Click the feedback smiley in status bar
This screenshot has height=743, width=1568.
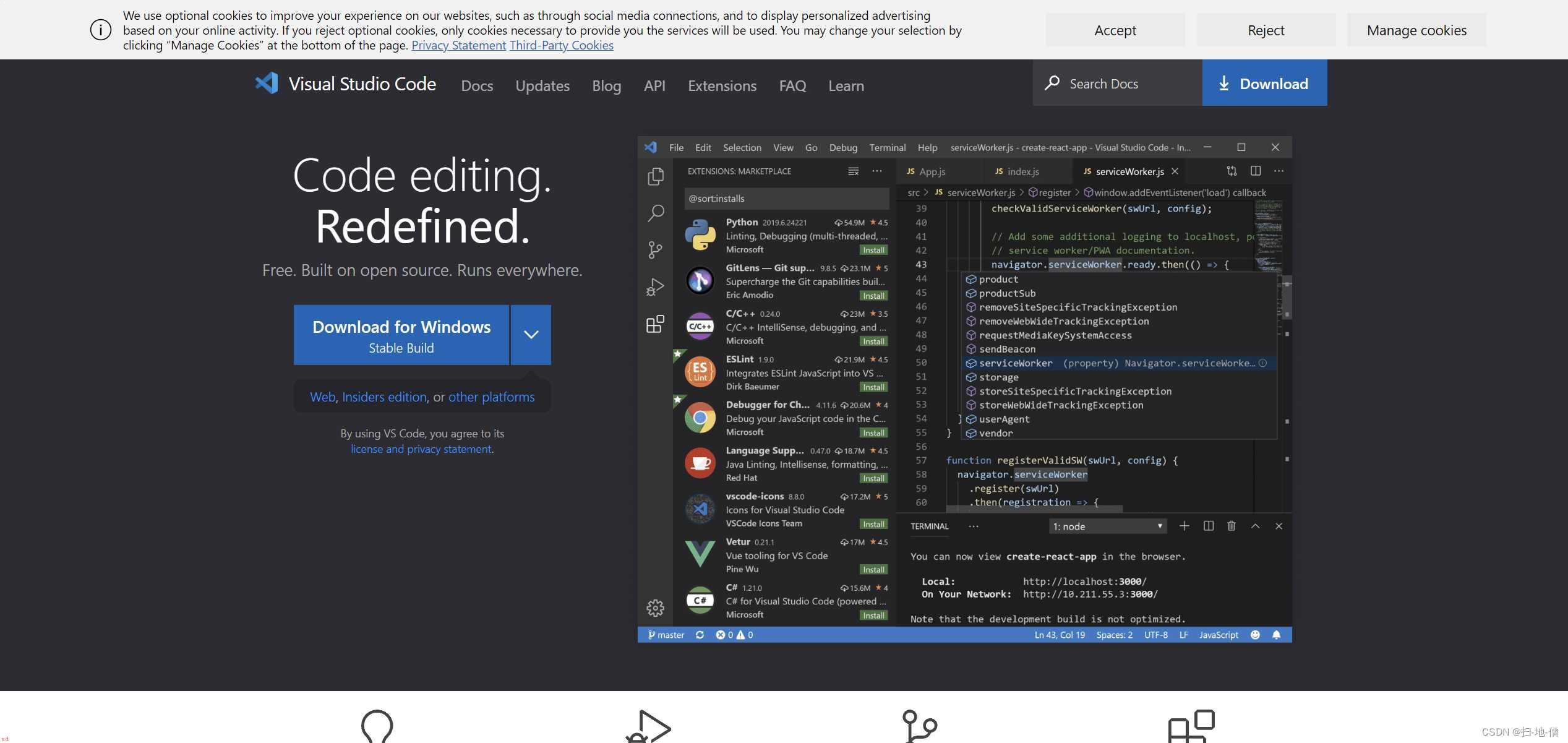coord(1255,635)
